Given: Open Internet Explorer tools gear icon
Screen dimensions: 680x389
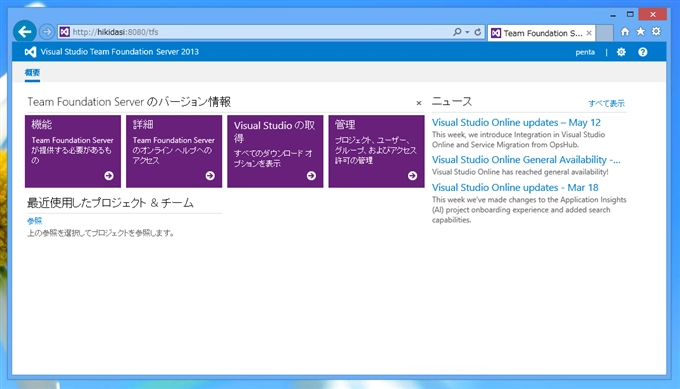Looking at the screenshot, I should [x=656, y=32].
